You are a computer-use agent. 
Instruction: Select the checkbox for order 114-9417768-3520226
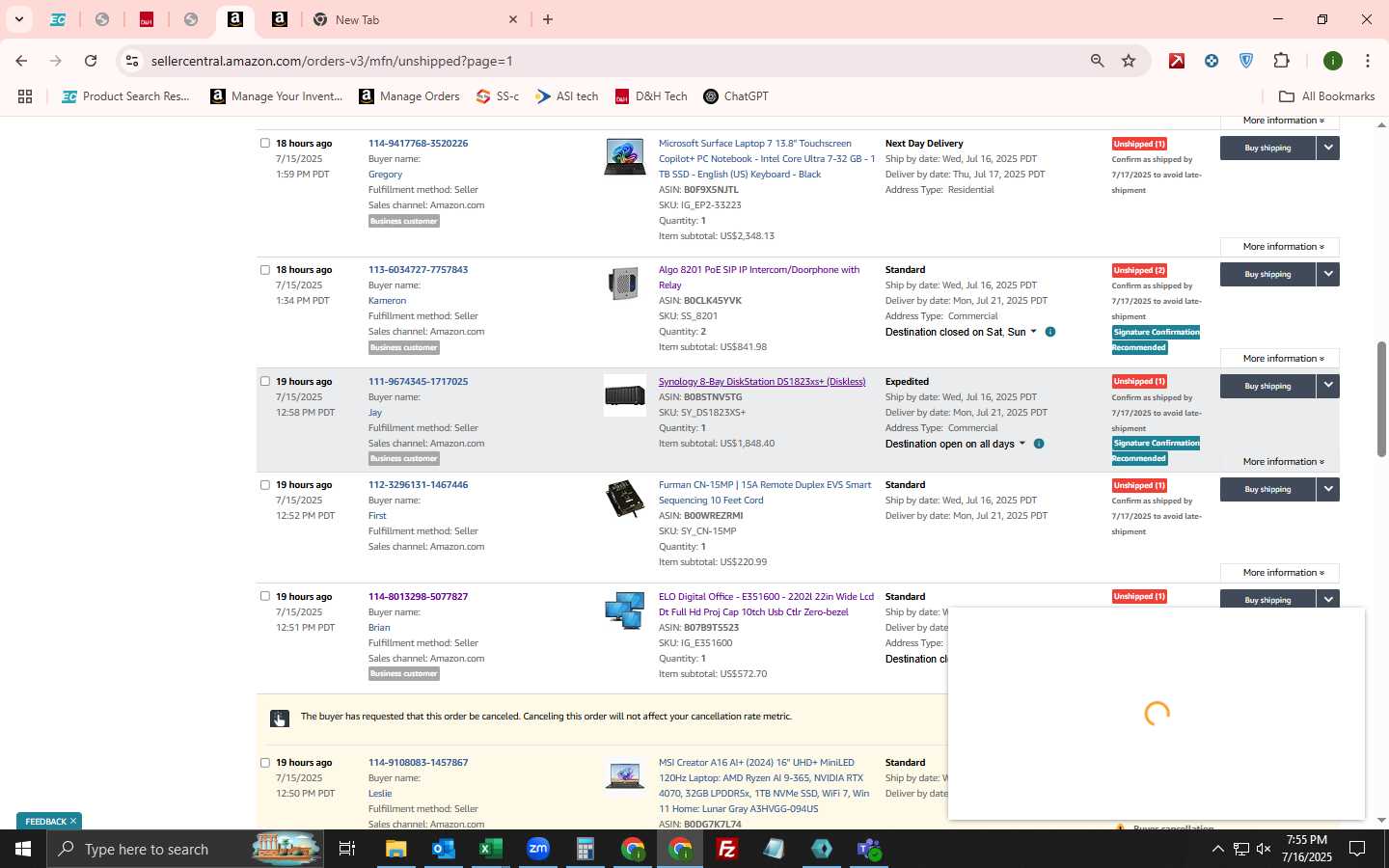point(265,143)
